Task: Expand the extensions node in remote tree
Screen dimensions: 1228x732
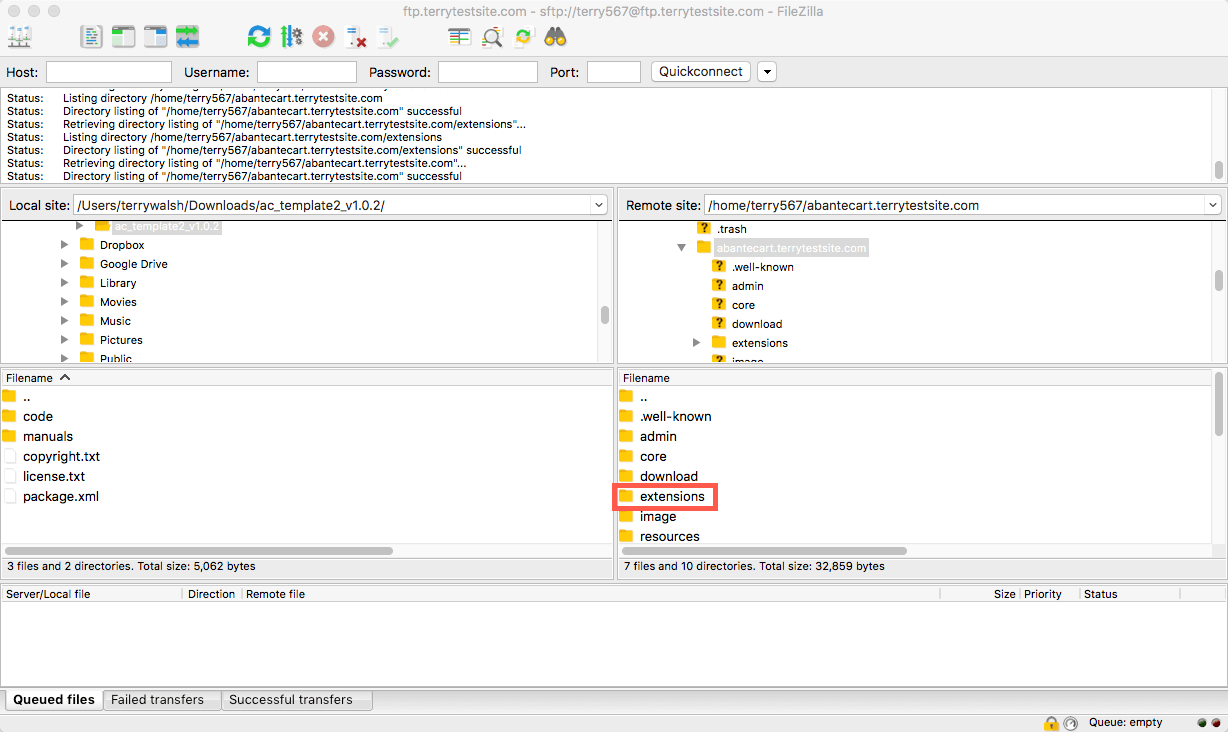Action: click(697, 343)
